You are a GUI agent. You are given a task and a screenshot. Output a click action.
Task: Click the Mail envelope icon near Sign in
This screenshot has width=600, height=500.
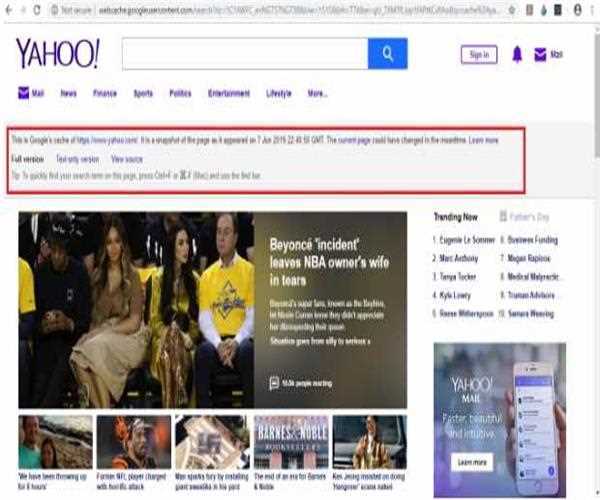pyautogui.click(x=540, y=55)
